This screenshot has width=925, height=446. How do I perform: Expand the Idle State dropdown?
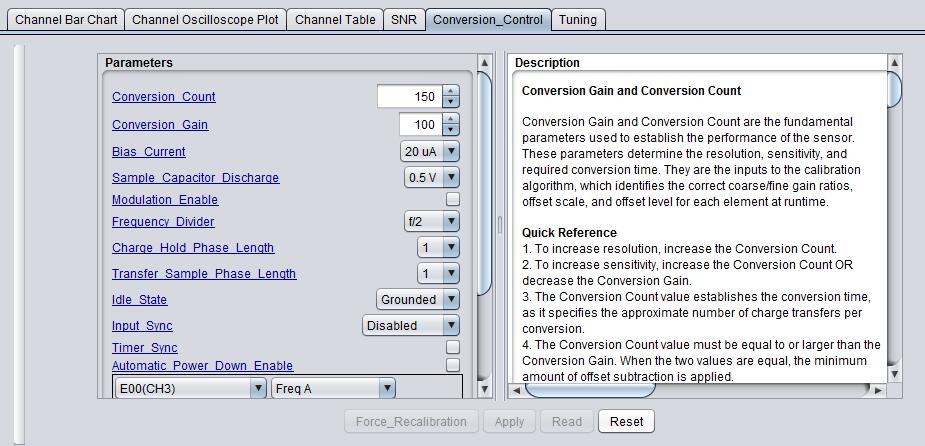418,300
